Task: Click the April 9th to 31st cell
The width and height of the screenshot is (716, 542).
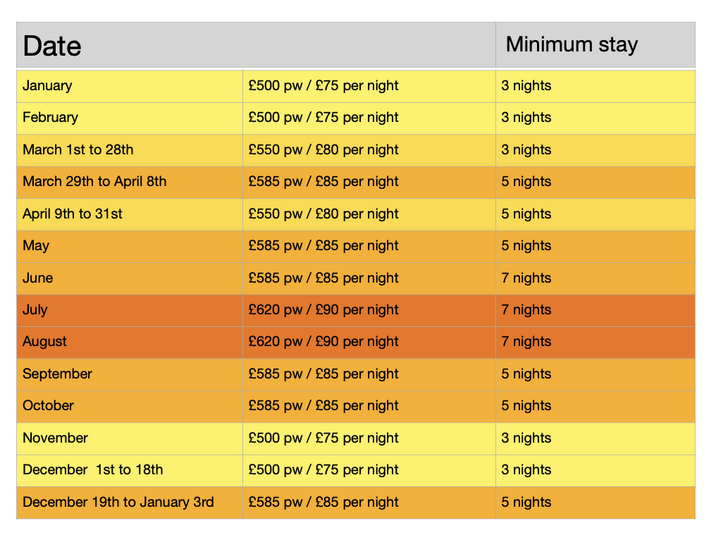Action: coord(73,214)
